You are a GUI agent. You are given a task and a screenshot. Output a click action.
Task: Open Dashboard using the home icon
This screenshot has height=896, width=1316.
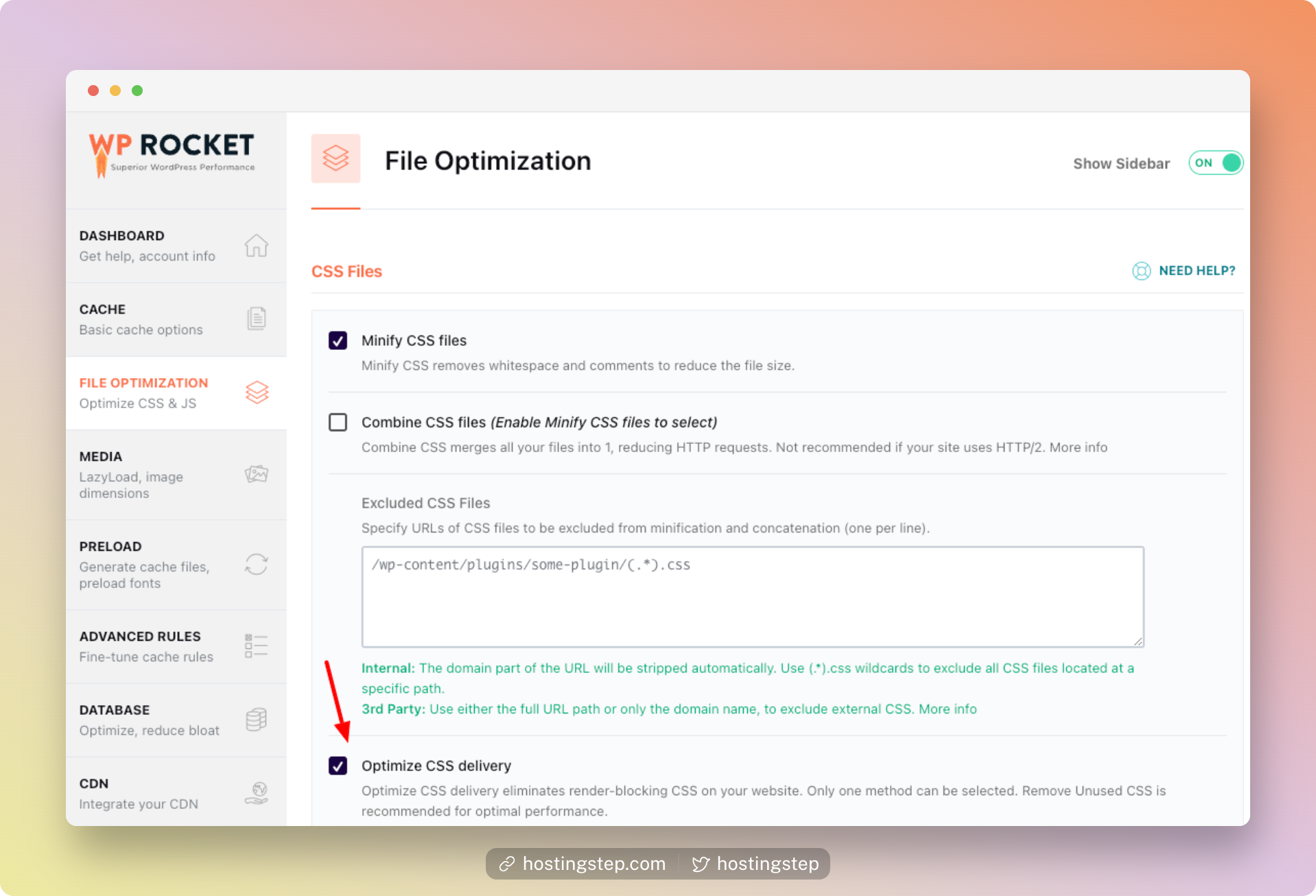click(x=256, y=245)
